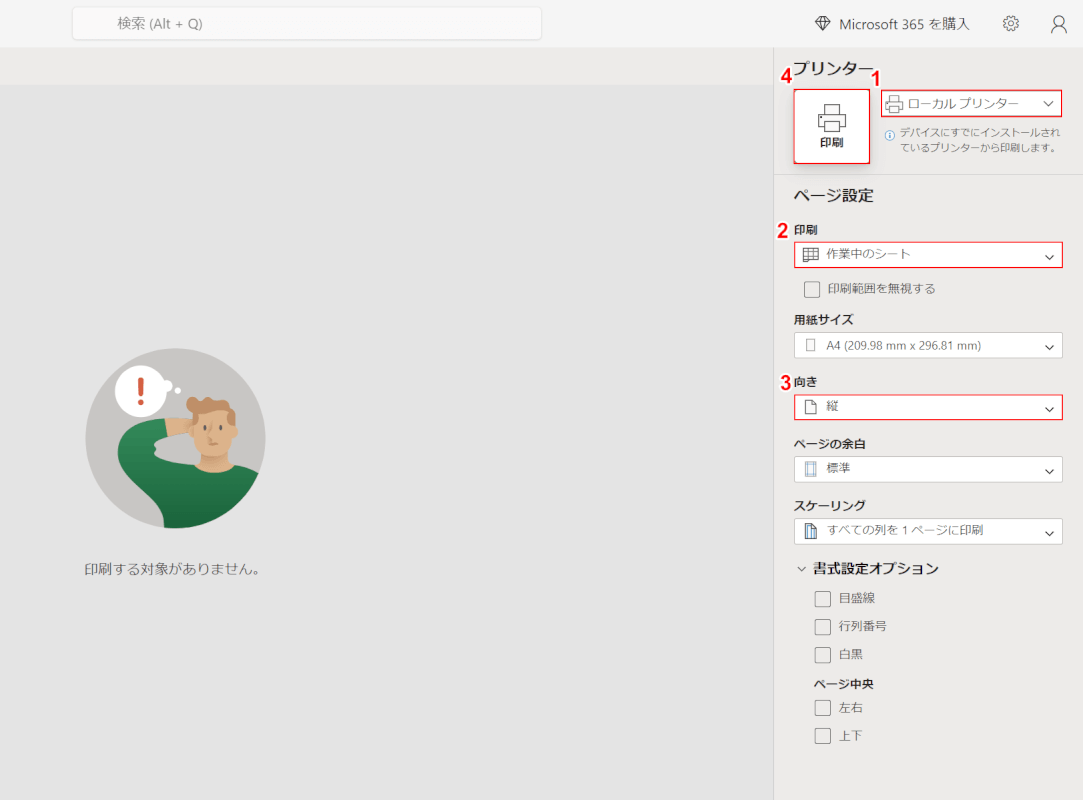Click the Microsoft 365 diamond icon
The height and width of the screenshot is (800, 1083).
823,24
